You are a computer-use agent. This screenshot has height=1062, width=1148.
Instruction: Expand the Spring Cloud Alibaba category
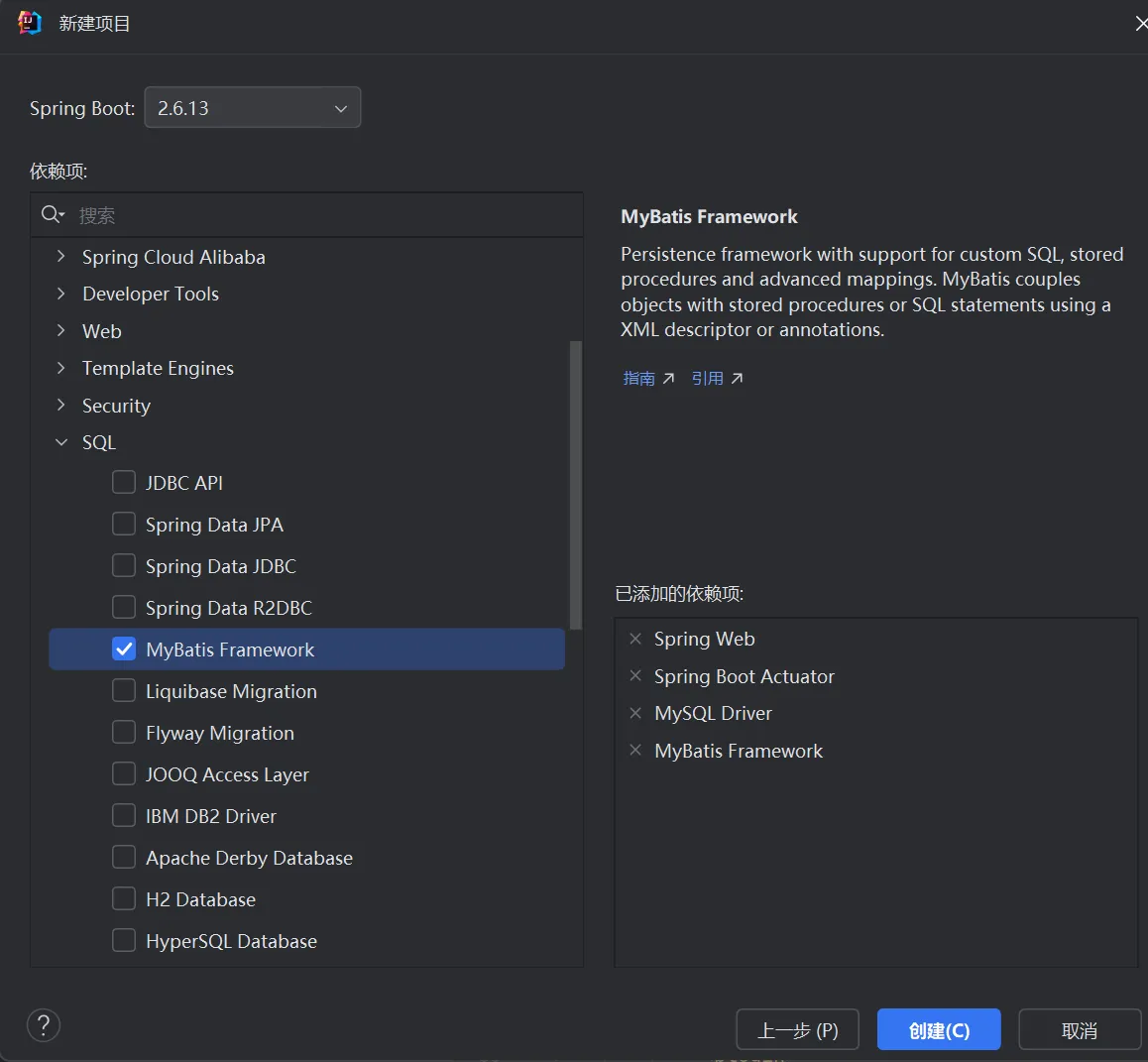click(61, 257)
